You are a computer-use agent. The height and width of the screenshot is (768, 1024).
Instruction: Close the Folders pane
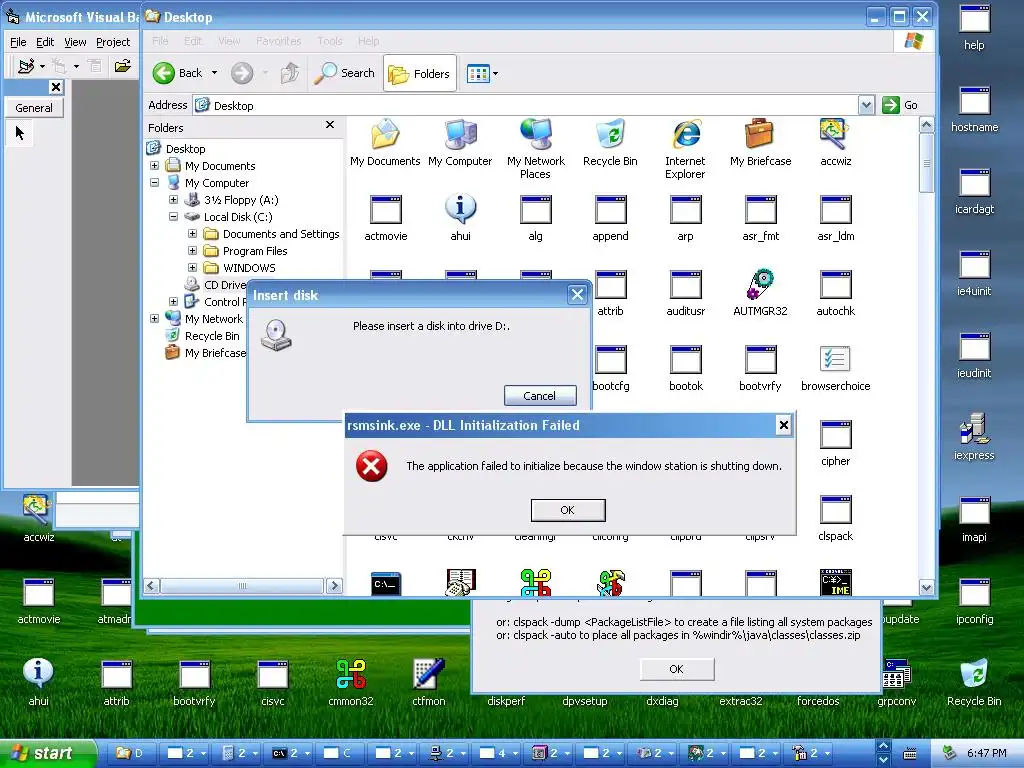(330, 125)
